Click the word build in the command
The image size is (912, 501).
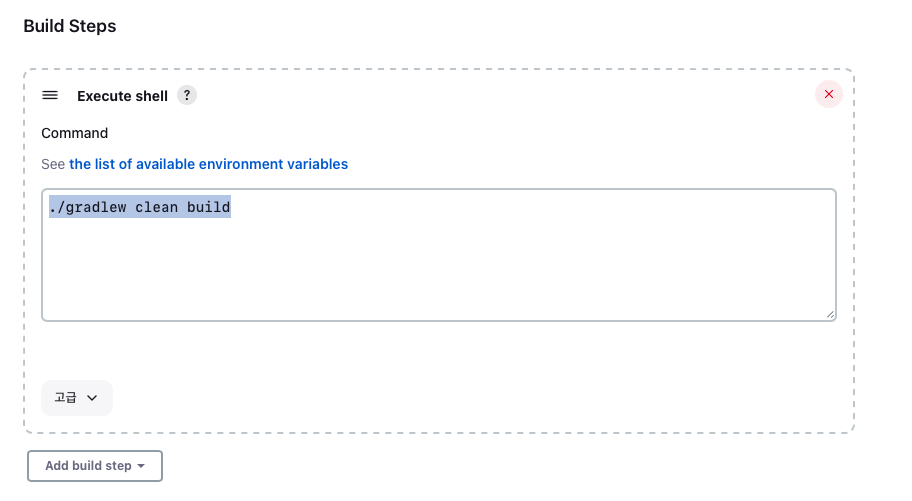click(x=208, y=207)
